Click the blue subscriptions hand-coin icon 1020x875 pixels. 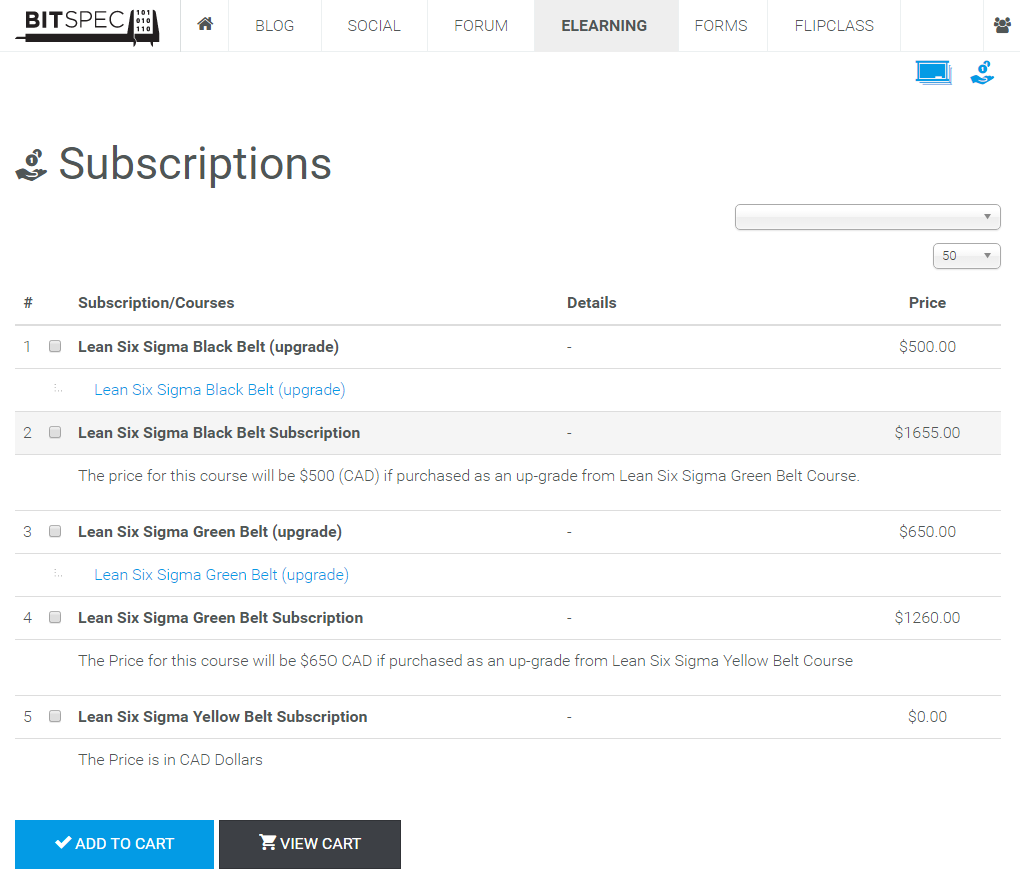pos(982,72)
